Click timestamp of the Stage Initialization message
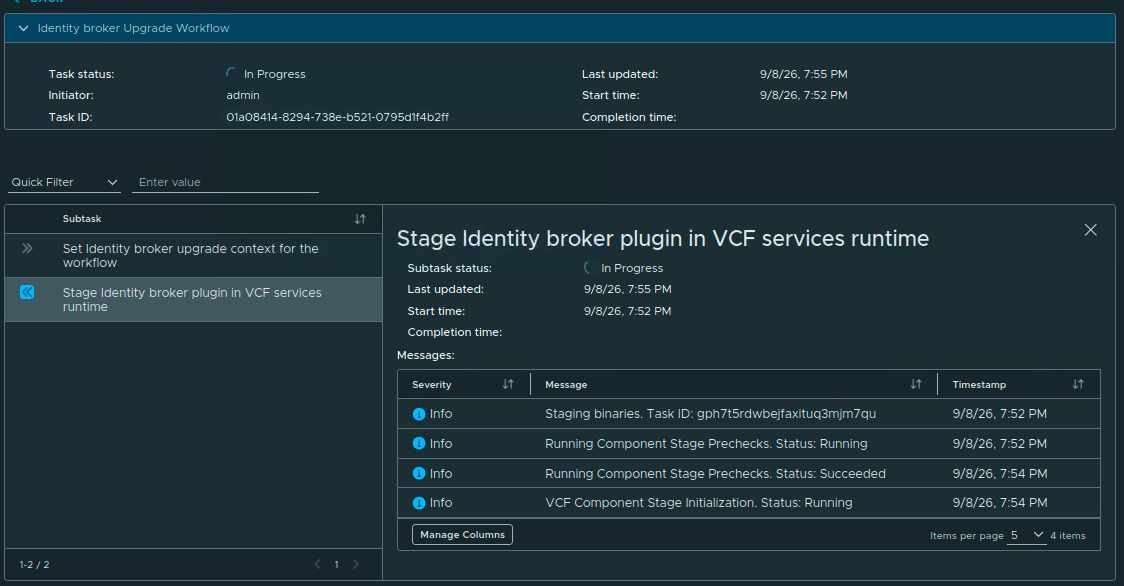 tap(1000, 503)
